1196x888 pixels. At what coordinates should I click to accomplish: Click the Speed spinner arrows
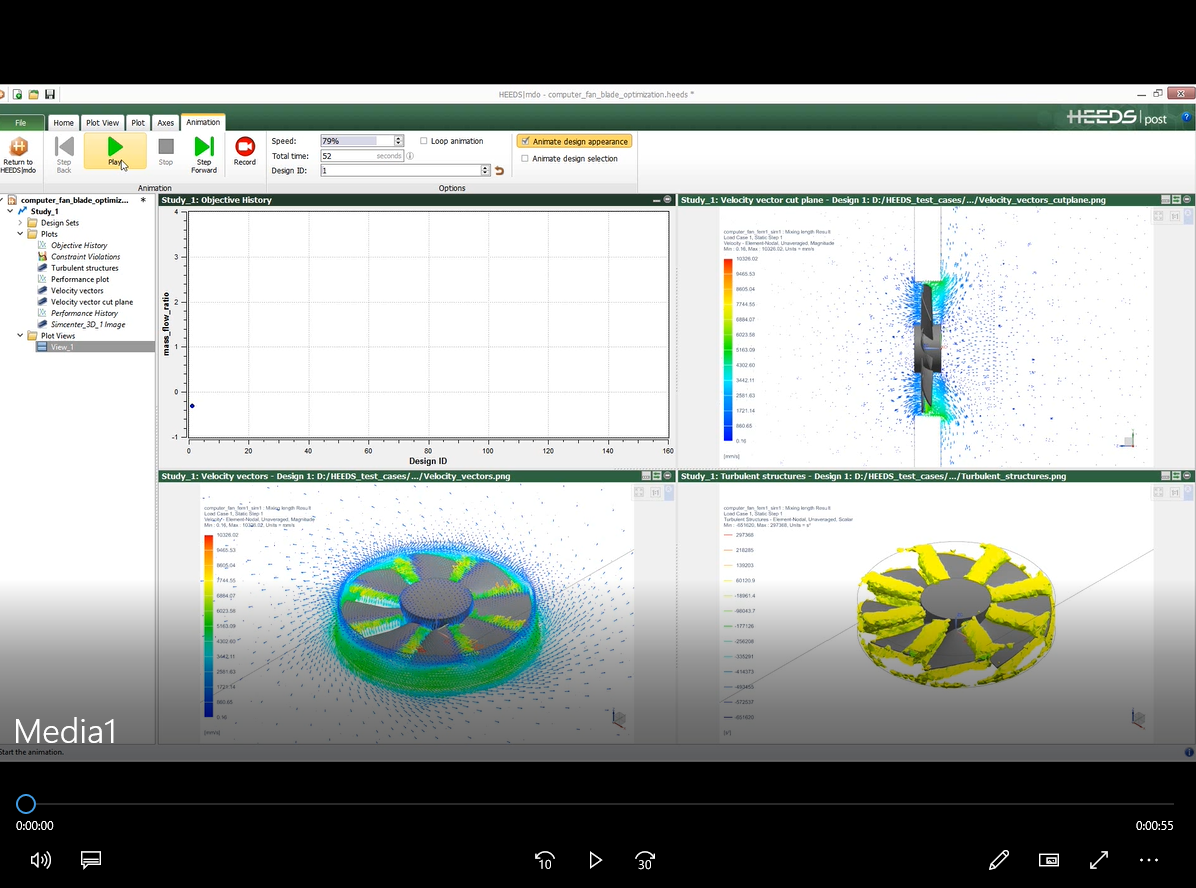(x=398, y=141)
